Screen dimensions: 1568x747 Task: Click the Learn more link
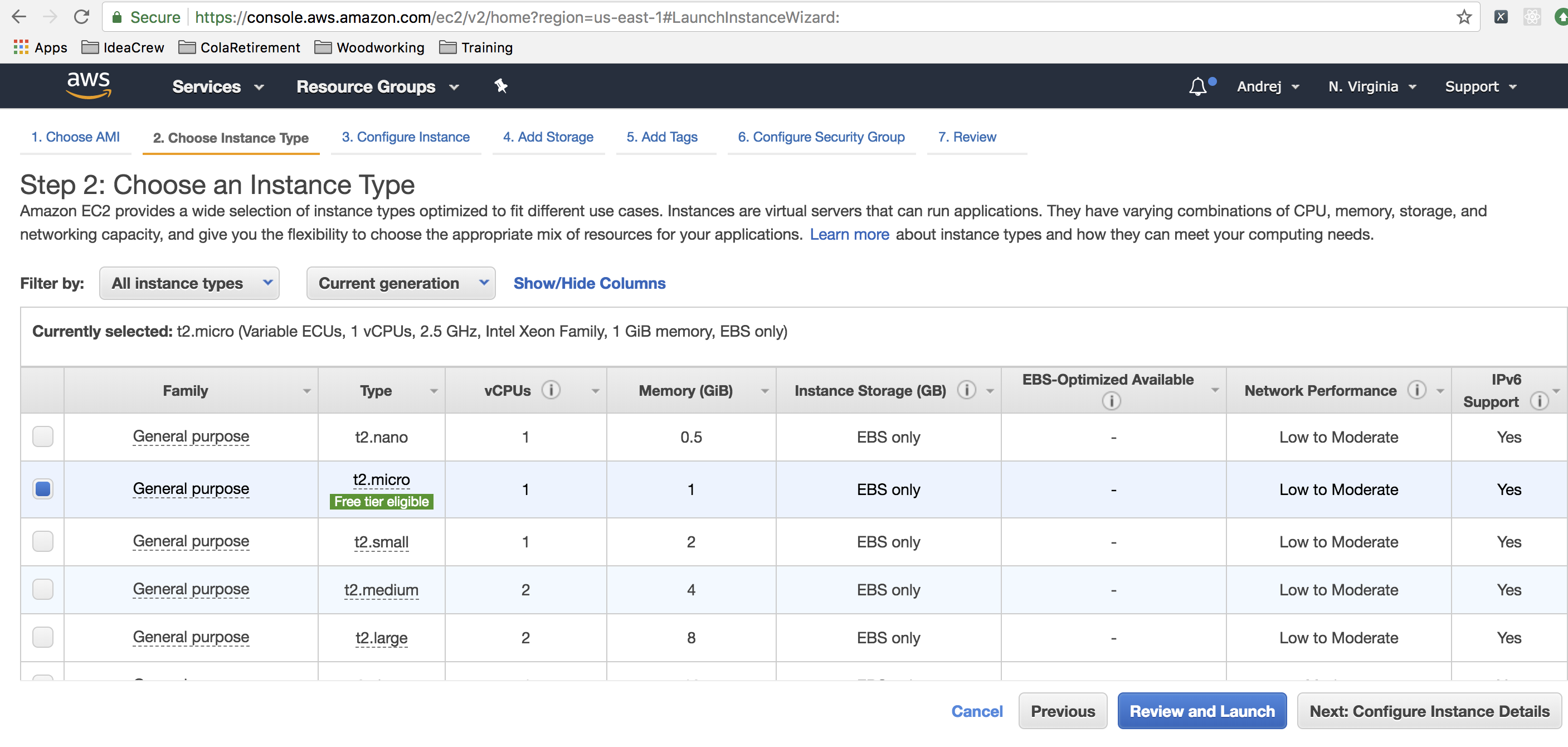(x=849, y=234)
